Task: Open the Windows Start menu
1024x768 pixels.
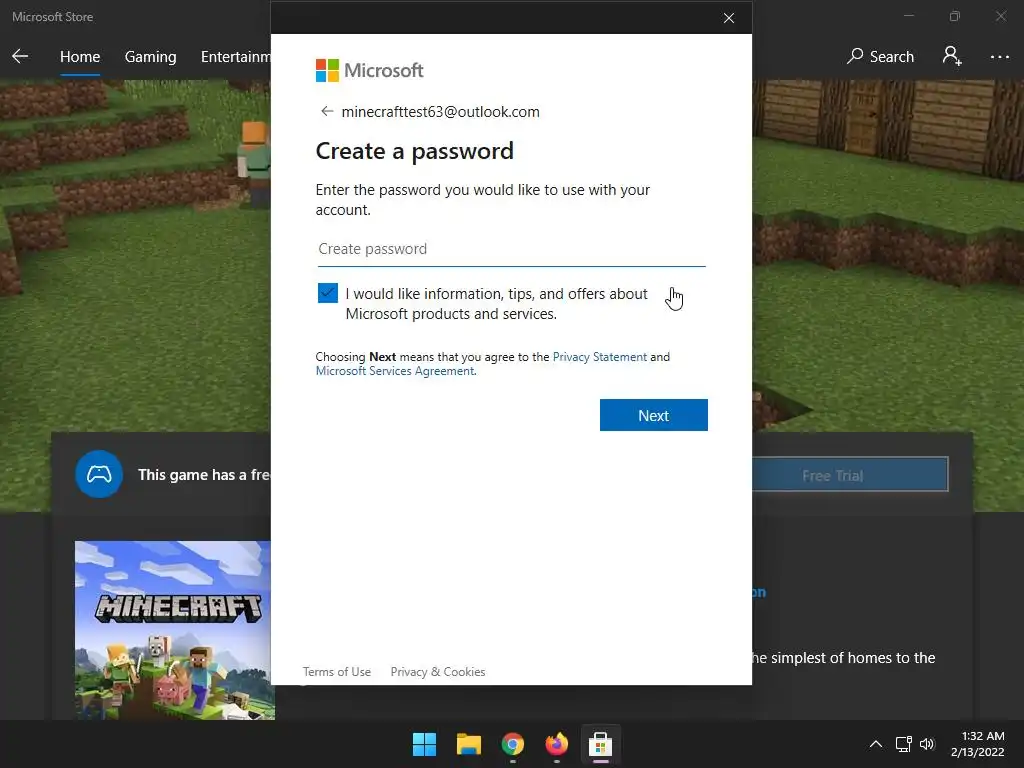Action: 424,744
